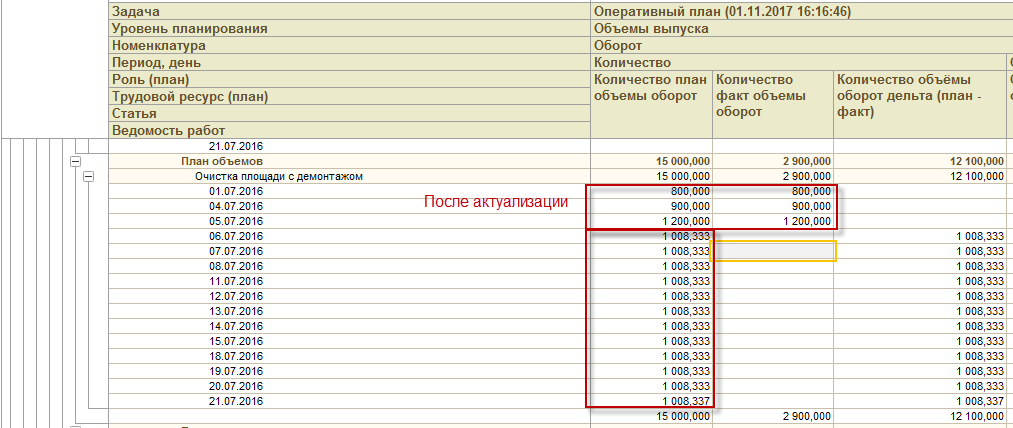Click 2 900,000 in План объемов row
Image resolution: width=1013 pixels, height=428 pixels.
[806, 161]
